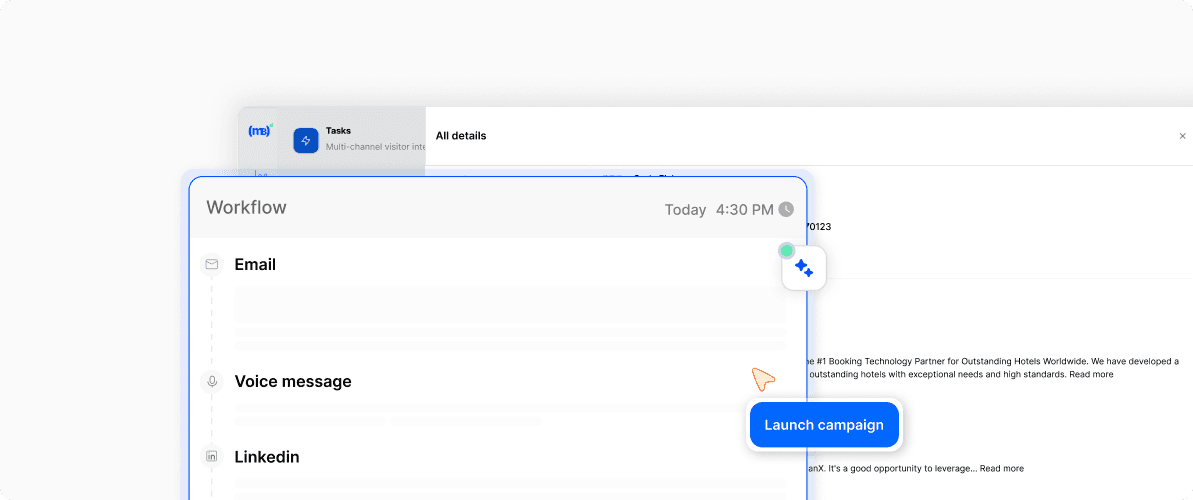Image resolution: width=1193 pixels, height=500 pixels.
Task: Click Read more after 'opportunity to leverage'
Action: [x=1001, y=468]
